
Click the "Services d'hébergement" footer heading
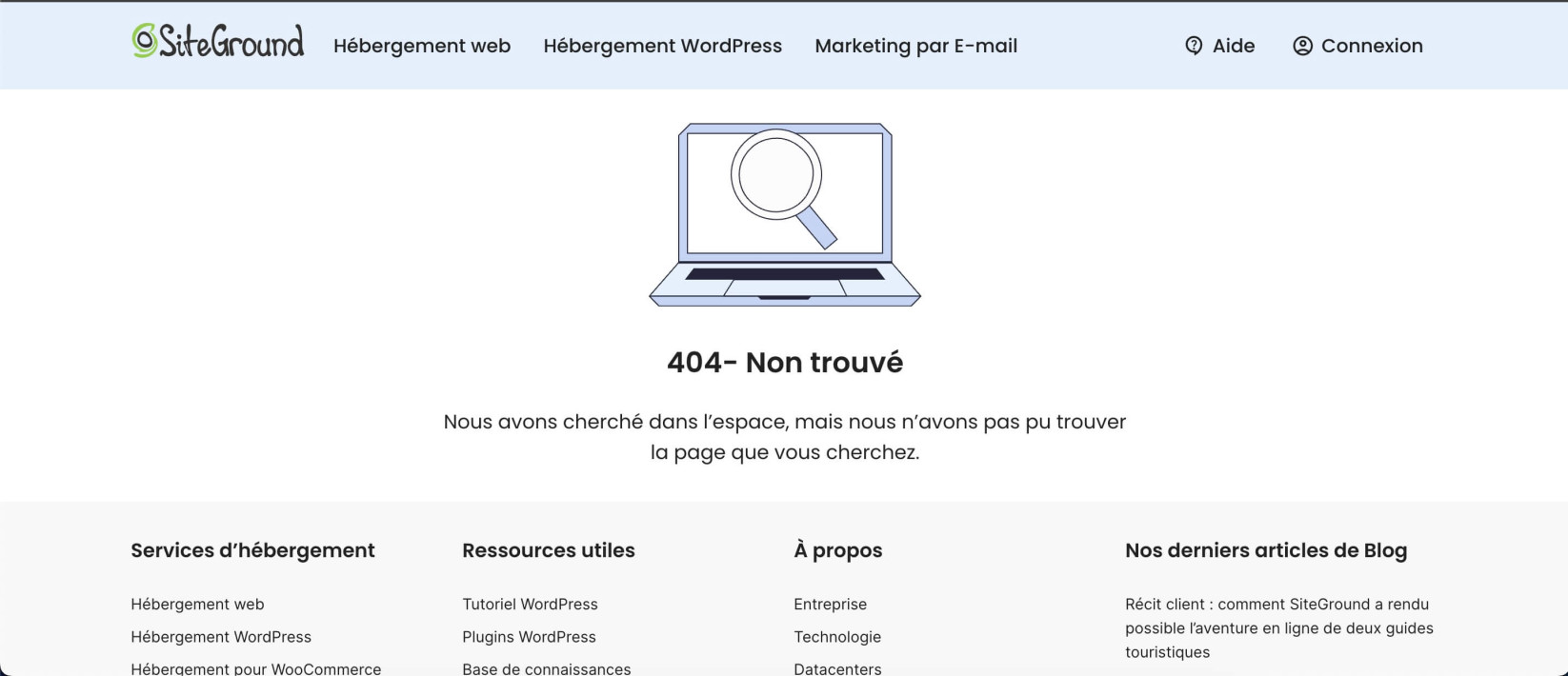(x=252, y=550)
